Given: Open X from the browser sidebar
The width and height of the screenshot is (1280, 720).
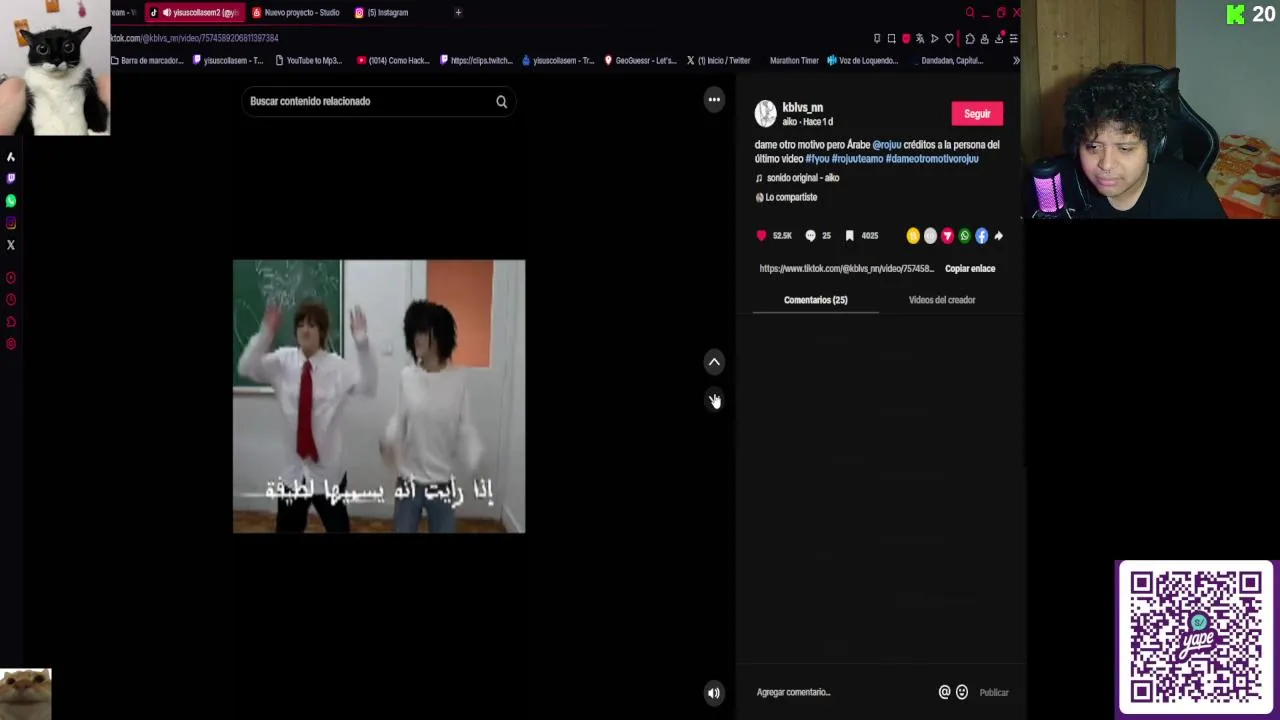Looking at the screenshot, I should click(x=11, y=245).
